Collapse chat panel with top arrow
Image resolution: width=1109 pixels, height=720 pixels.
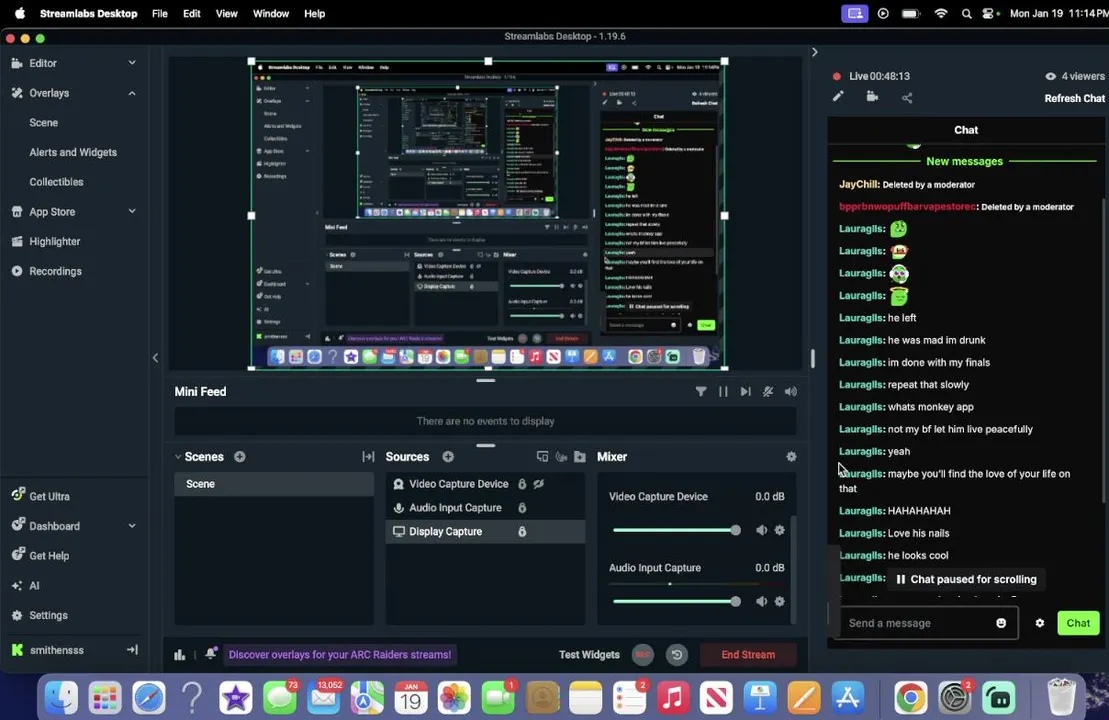click(814, 52)
